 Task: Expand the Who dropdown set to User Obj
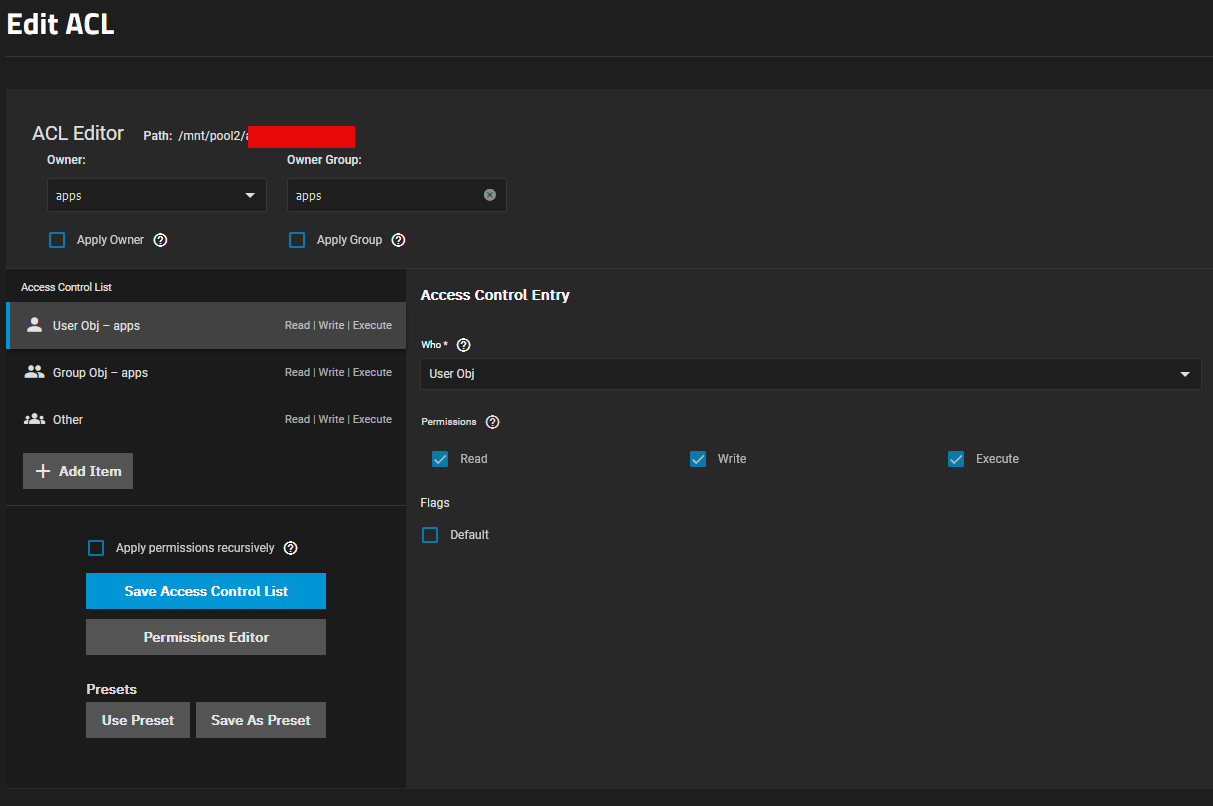[x=811, y=374]
